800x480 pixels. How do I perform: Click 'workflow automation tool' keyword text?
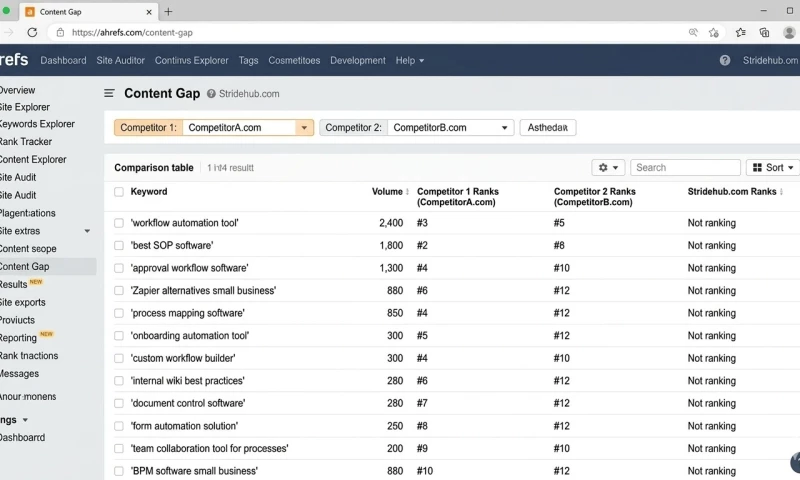point(185,223)
